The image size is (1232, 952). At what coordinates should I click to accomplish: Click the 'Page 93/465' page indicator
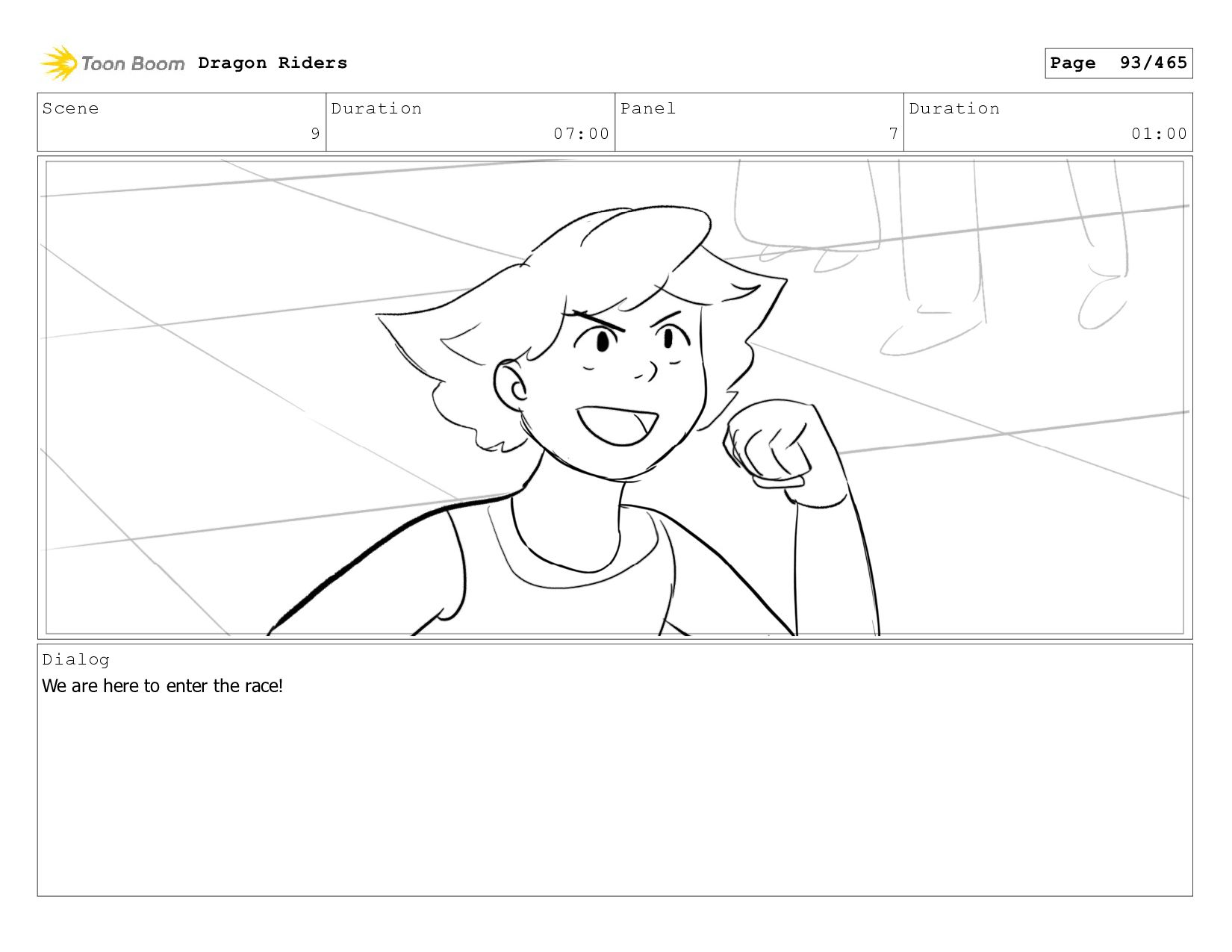1119,63
